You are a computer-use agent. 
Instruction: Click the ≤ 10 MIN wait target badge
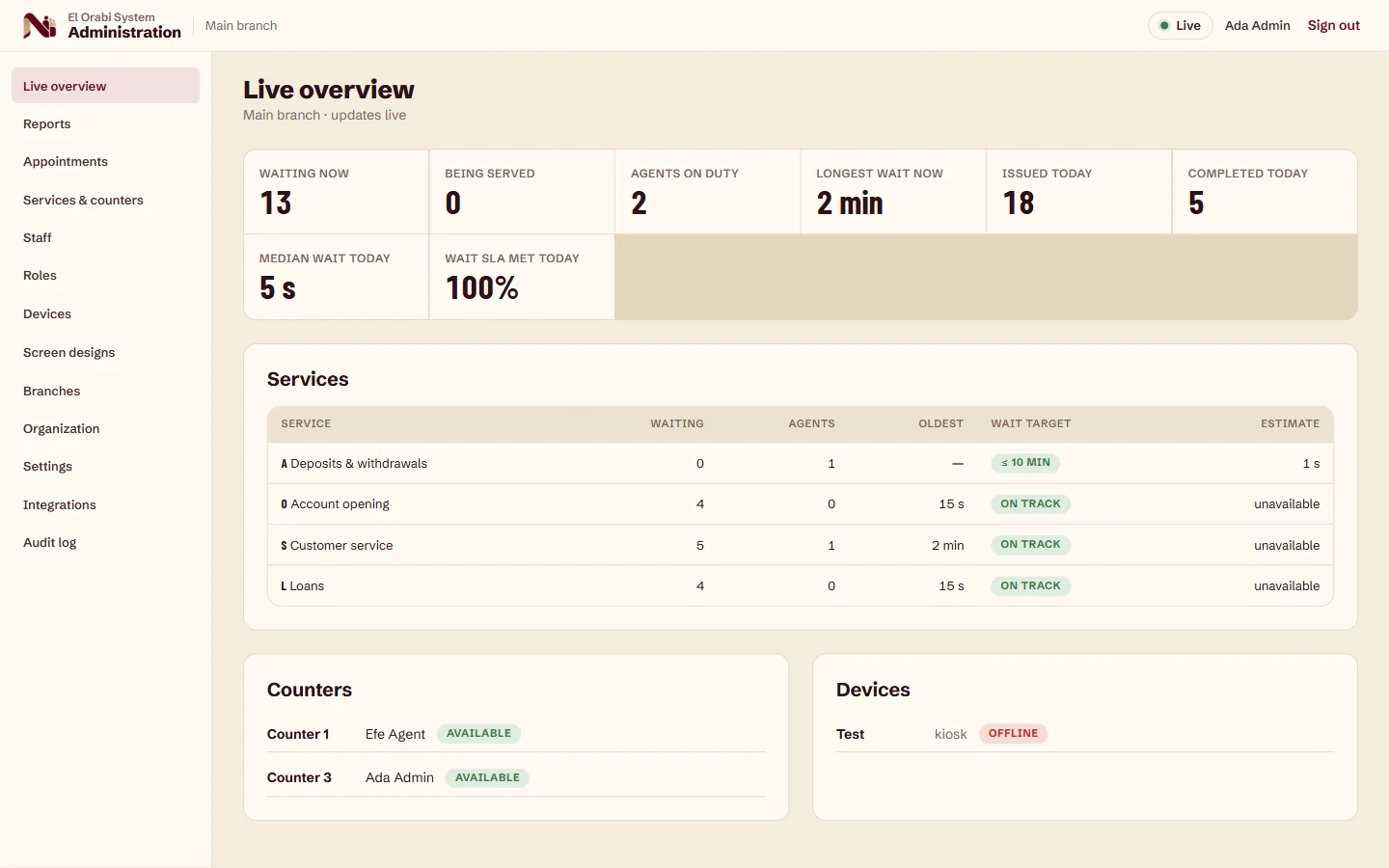[1025, 463]
